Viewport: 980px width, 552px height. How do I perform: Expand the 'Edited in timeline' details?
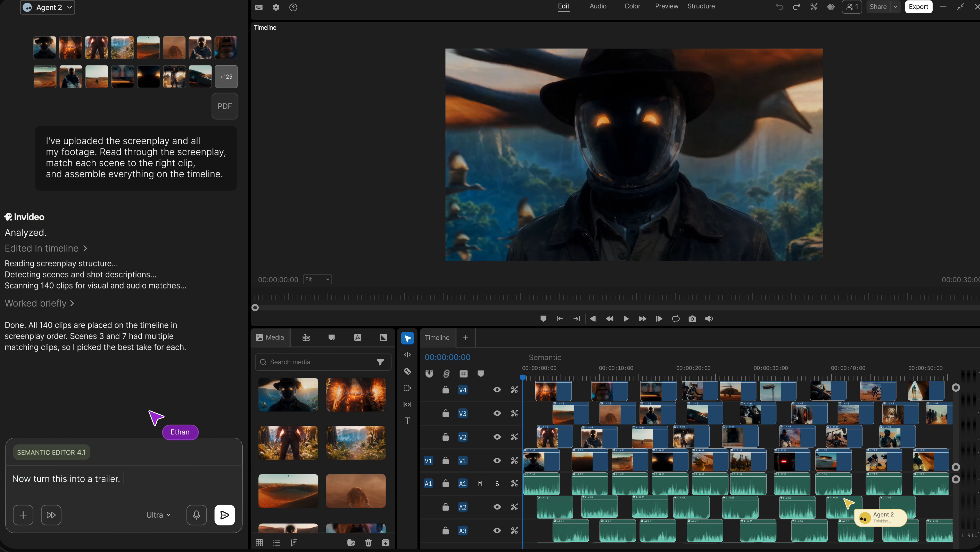(x=46, y=248)
